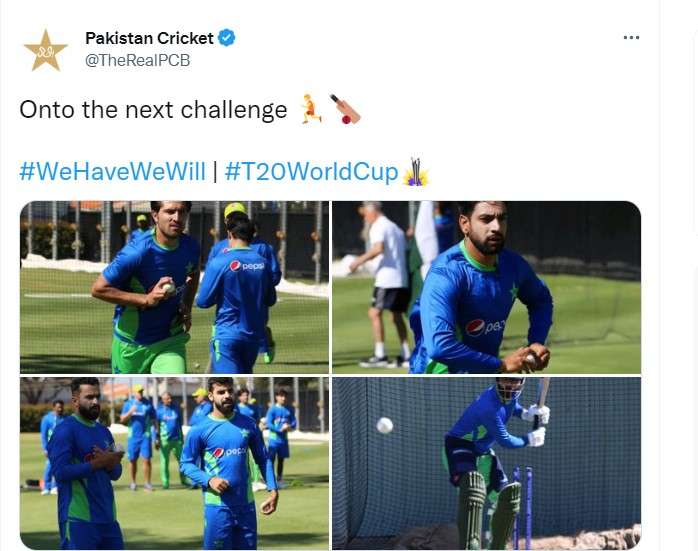Image resolution: width=698 pixels, height=551 pixels.
Task: Open the photo of two players standing on grass
Action: point(174,463)
